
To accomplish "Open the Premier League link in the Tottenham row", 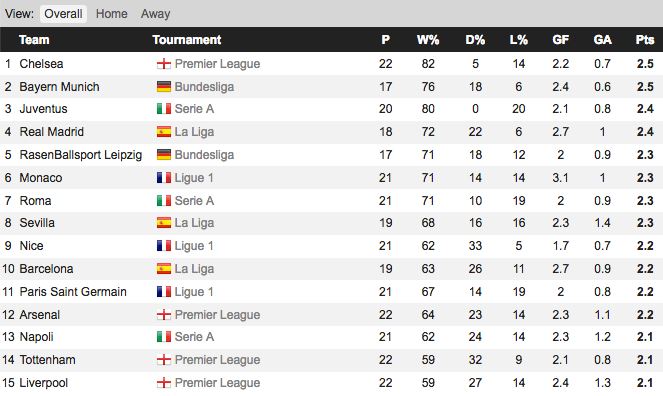I will [217, 360].
